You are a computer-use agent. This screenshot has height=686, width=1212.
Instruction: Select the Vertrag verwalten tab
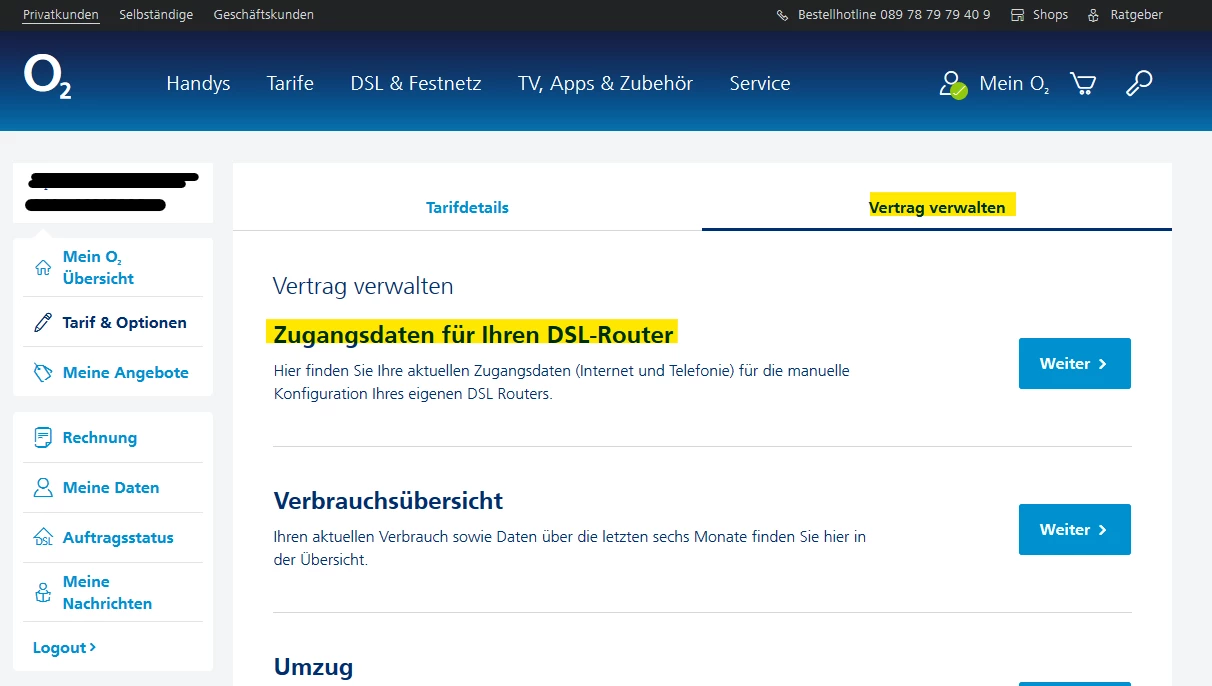937,208
